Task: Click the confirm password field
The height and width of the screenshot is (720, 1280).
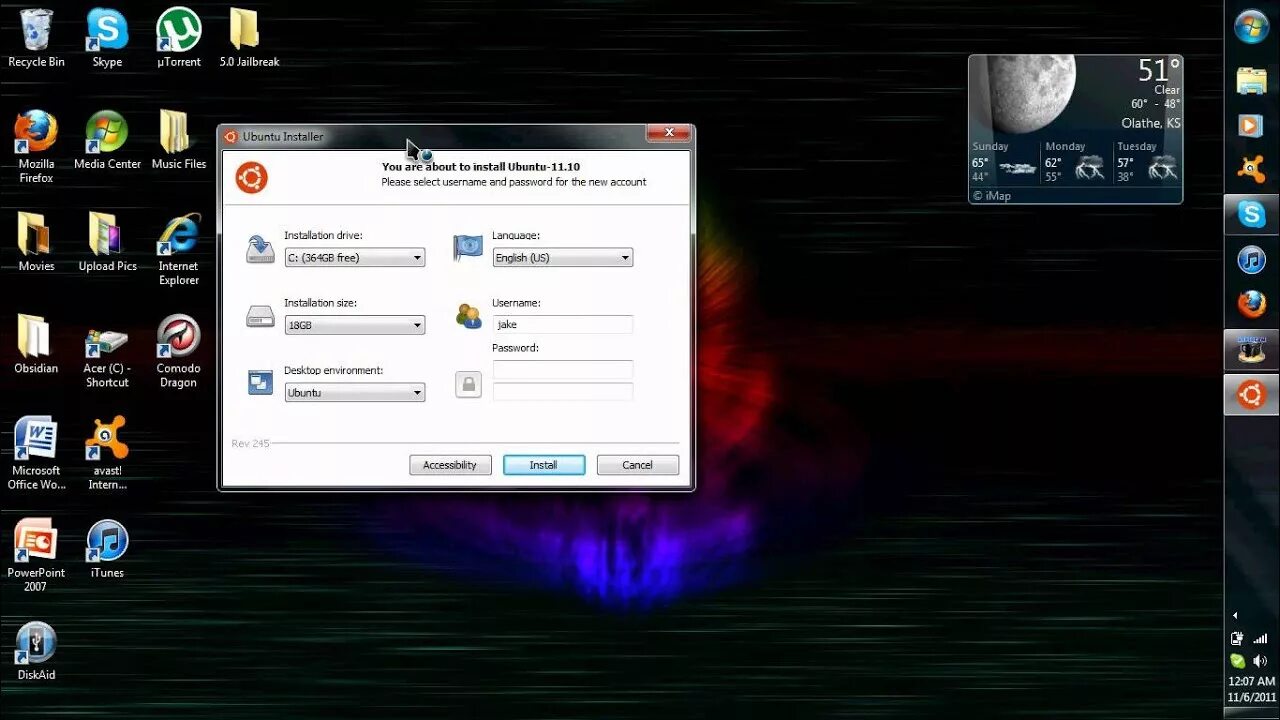Action: [563, 391]
